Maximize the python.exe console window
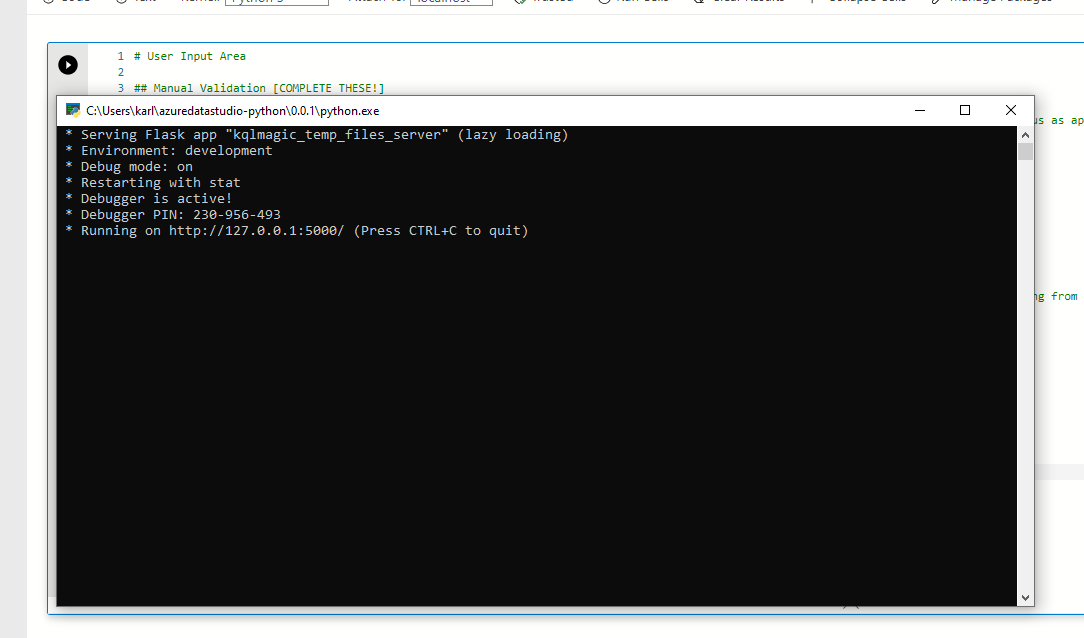Screen dimensions: 1084x638 (x=964, y=110)
